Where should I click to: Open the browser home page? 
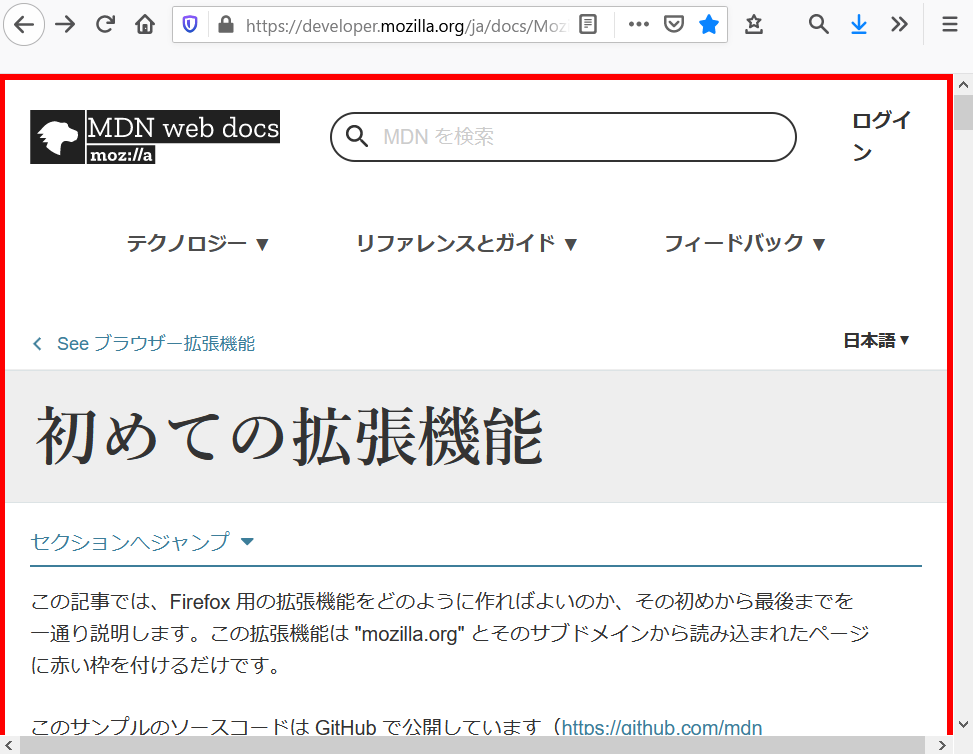[145, 25]
